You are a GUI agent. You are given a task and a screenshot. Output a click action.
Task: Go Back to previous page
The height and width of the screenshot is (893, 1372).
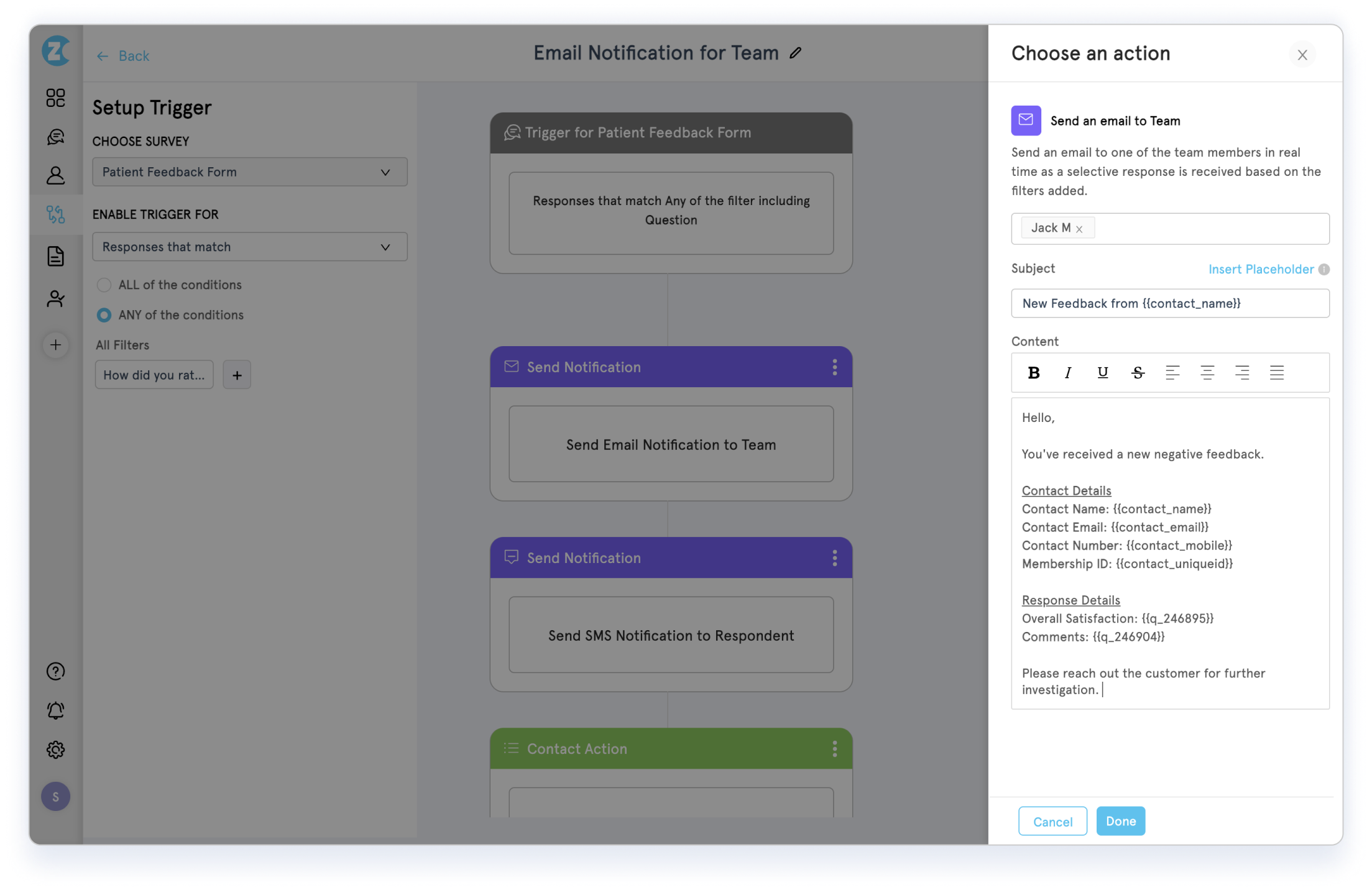(123, 56)
